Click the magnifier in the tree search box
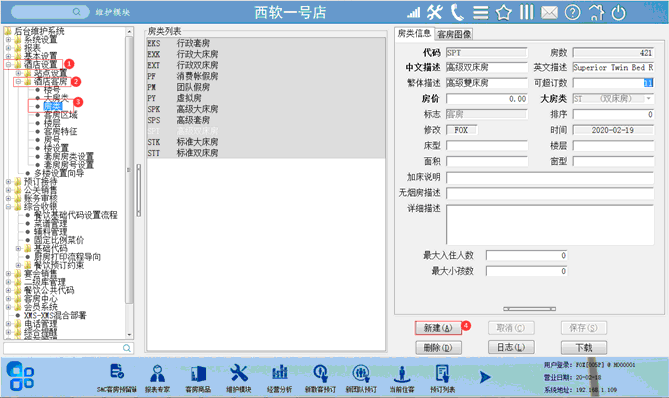This screenshot has width=669, height=398. [127, 348]
